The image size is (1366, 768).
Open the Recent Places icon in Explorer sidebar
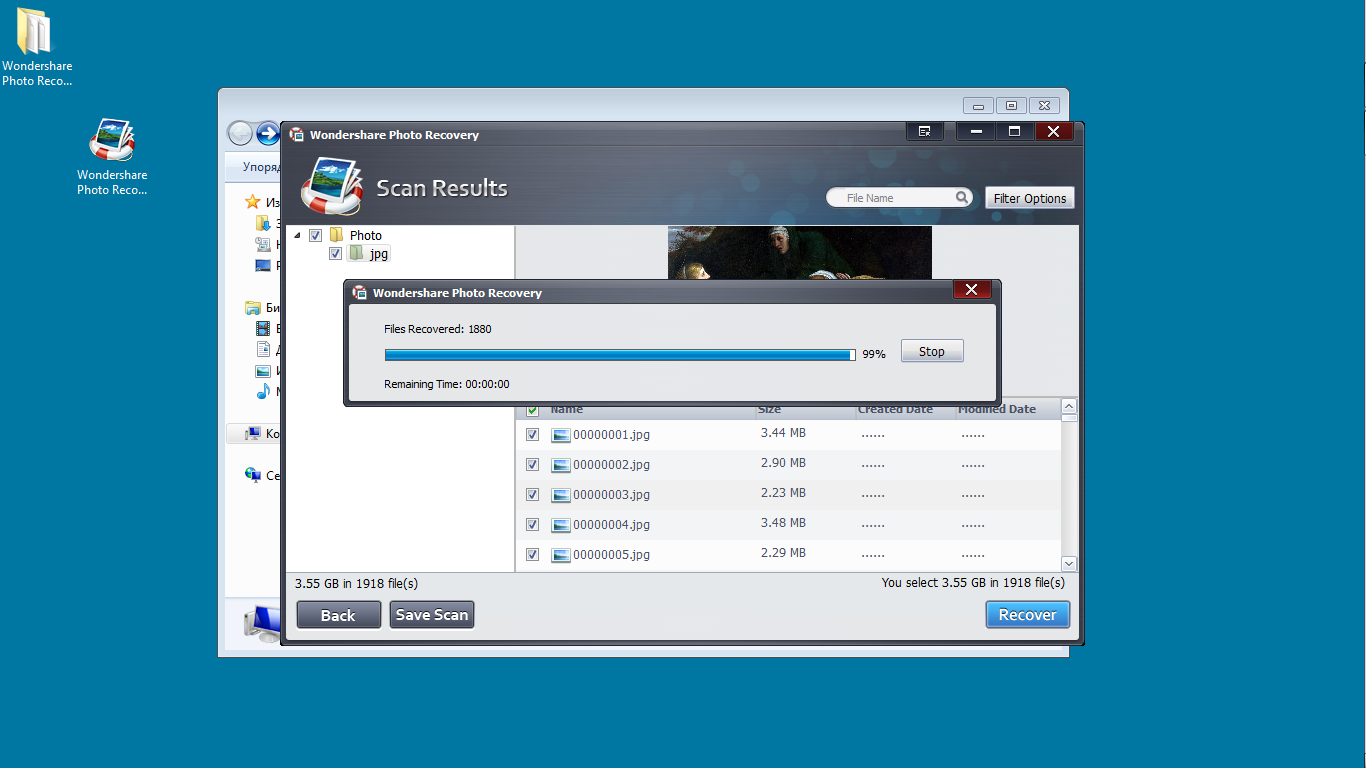(x=263, y=244)
